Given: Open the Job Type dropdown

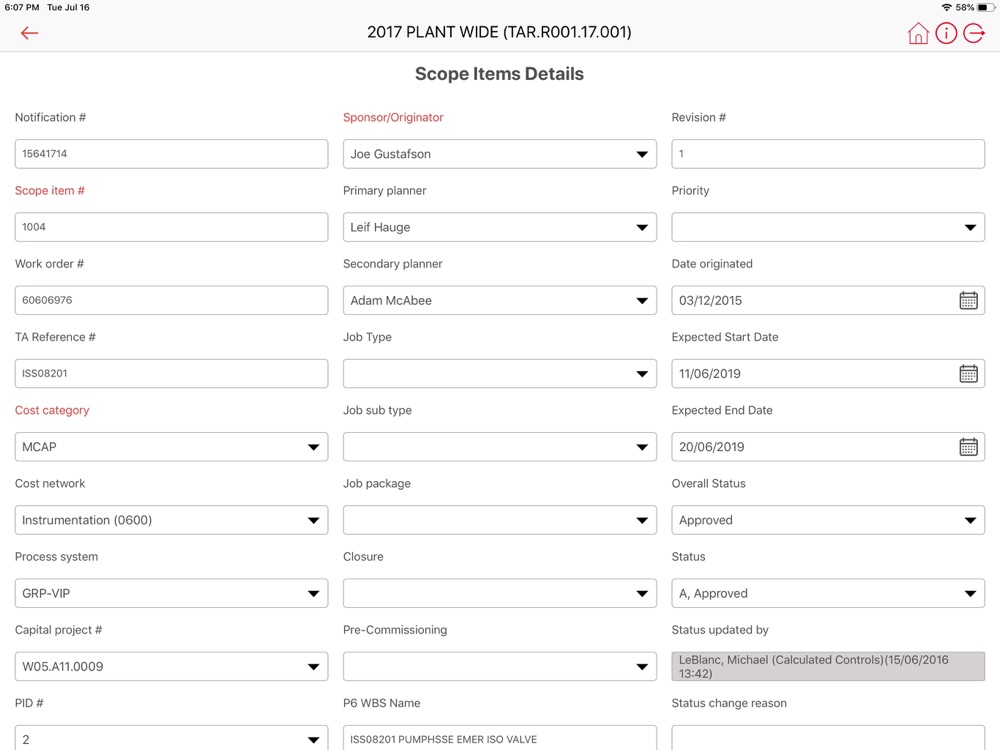Looking at the screenshot, I should (x=499, y=374).
